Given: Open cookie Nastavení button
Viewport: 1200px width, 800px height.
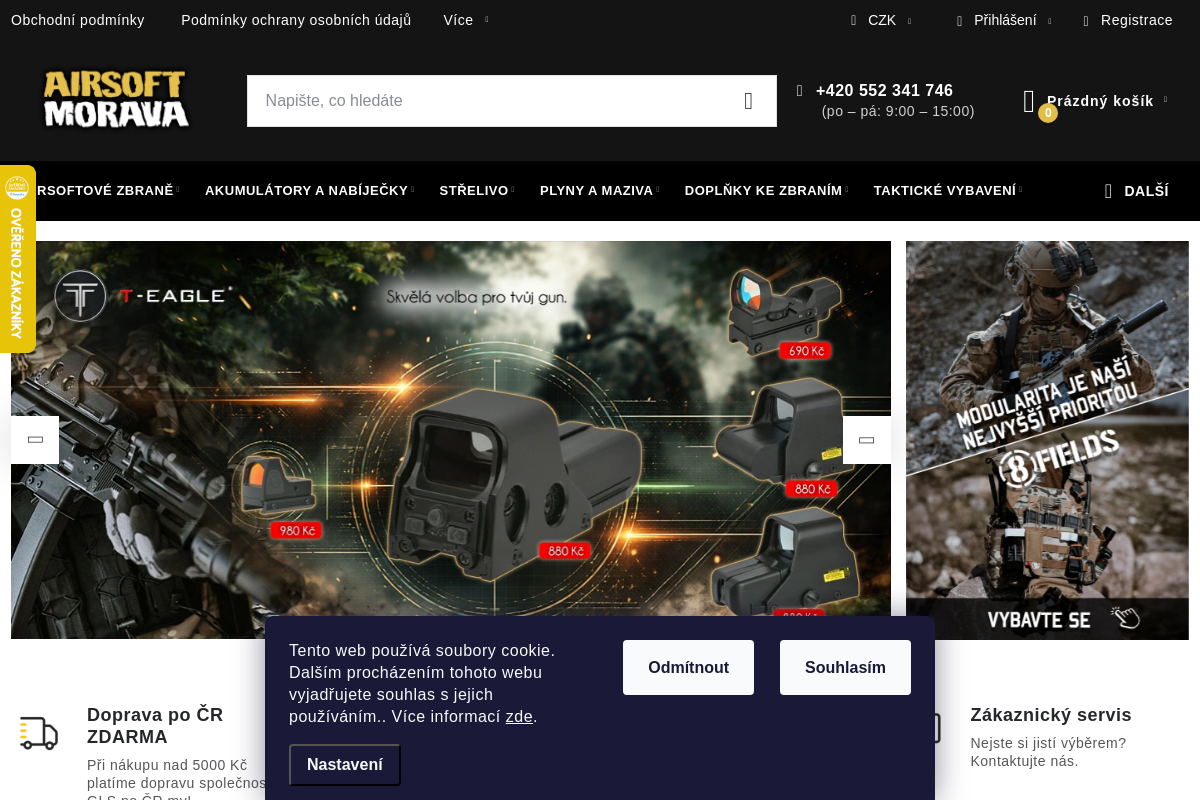Looking at the screenshot, I should (x=345, y=765).
